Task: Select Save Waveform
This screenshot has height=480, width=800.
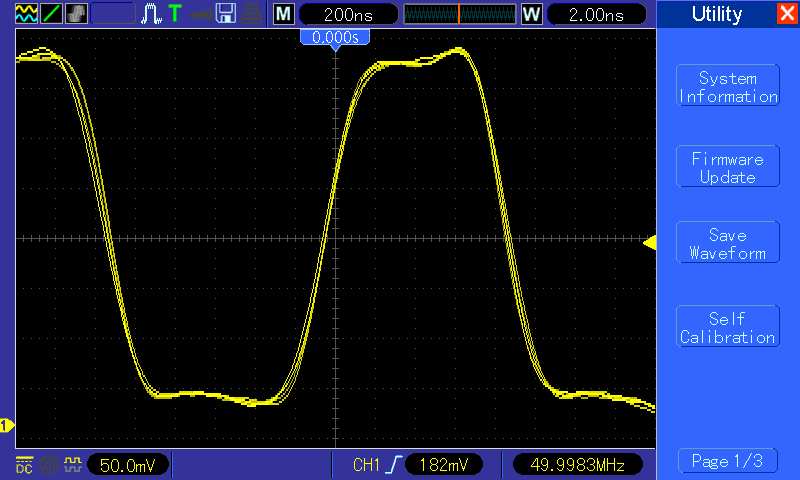Action: pos(728,242)
